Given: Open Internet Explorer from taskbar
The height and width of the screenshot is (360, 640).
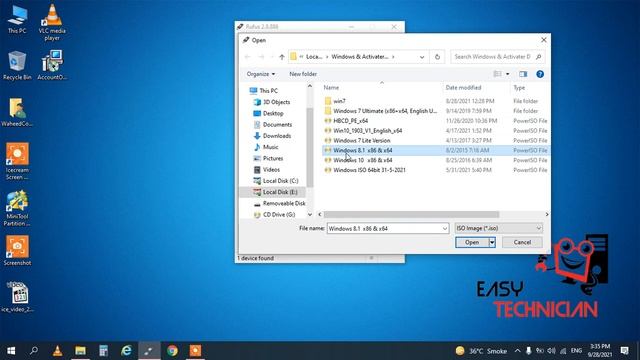Looking at the screenshot, I should (x=127, y=351).
